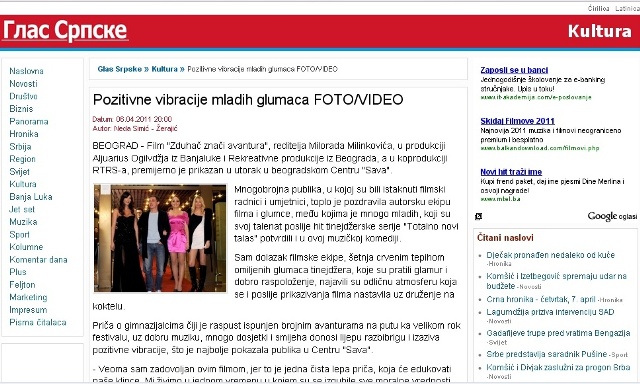
Task: Visit the www.mtel.ba ad URL
Action: (x=500, y=199)
